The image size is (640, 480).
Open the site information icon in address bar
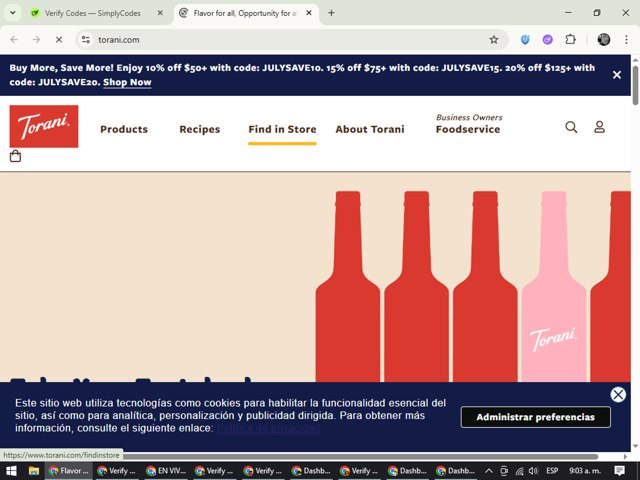coord(86,40)
